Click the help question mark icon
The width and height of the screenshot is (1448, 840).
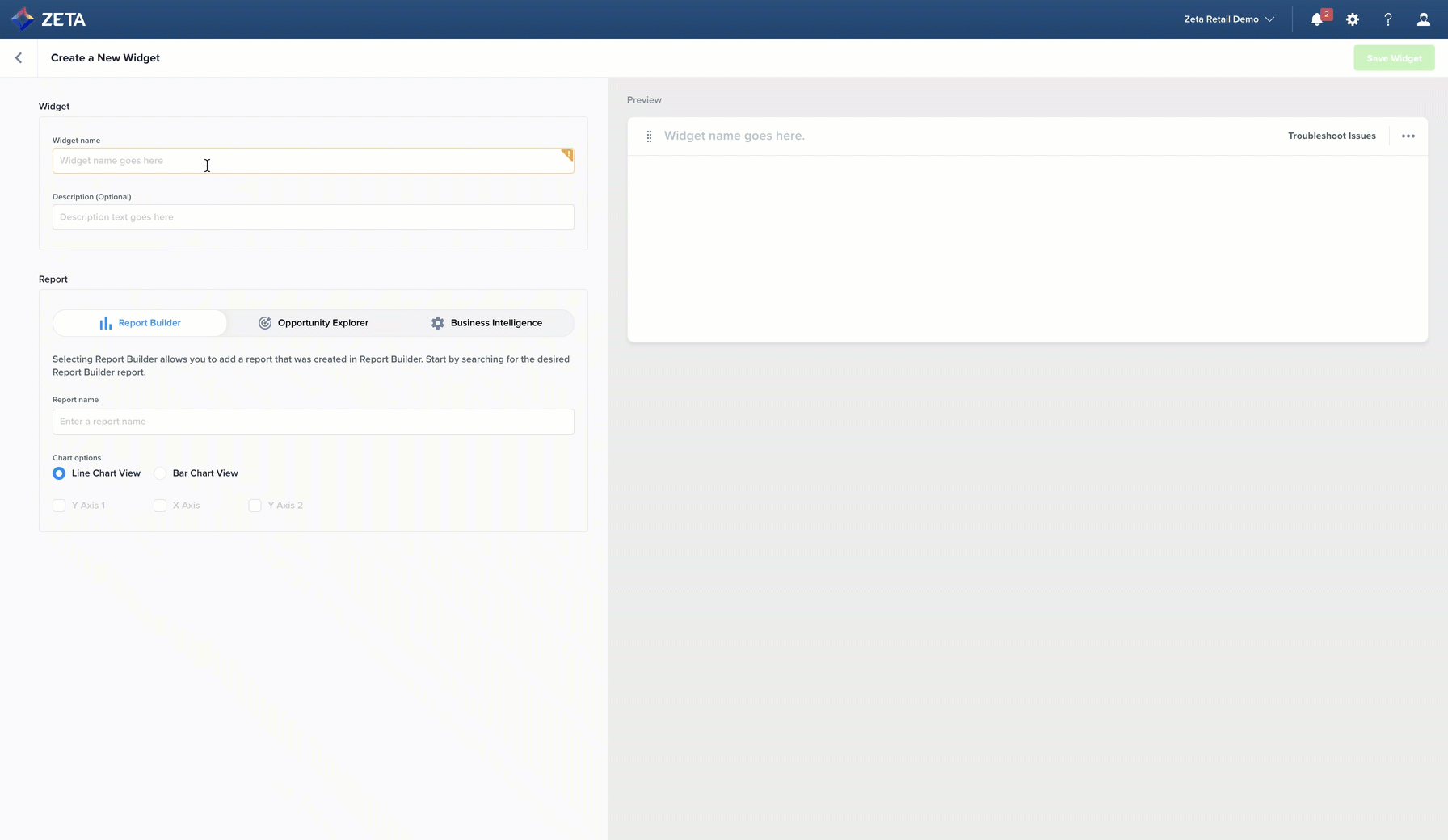click(x=1388, y=19)
